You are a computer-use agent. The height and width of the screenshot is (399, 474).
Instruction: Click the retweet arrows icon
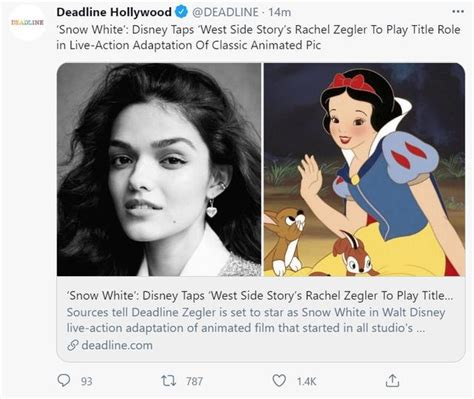click(168, 381)
